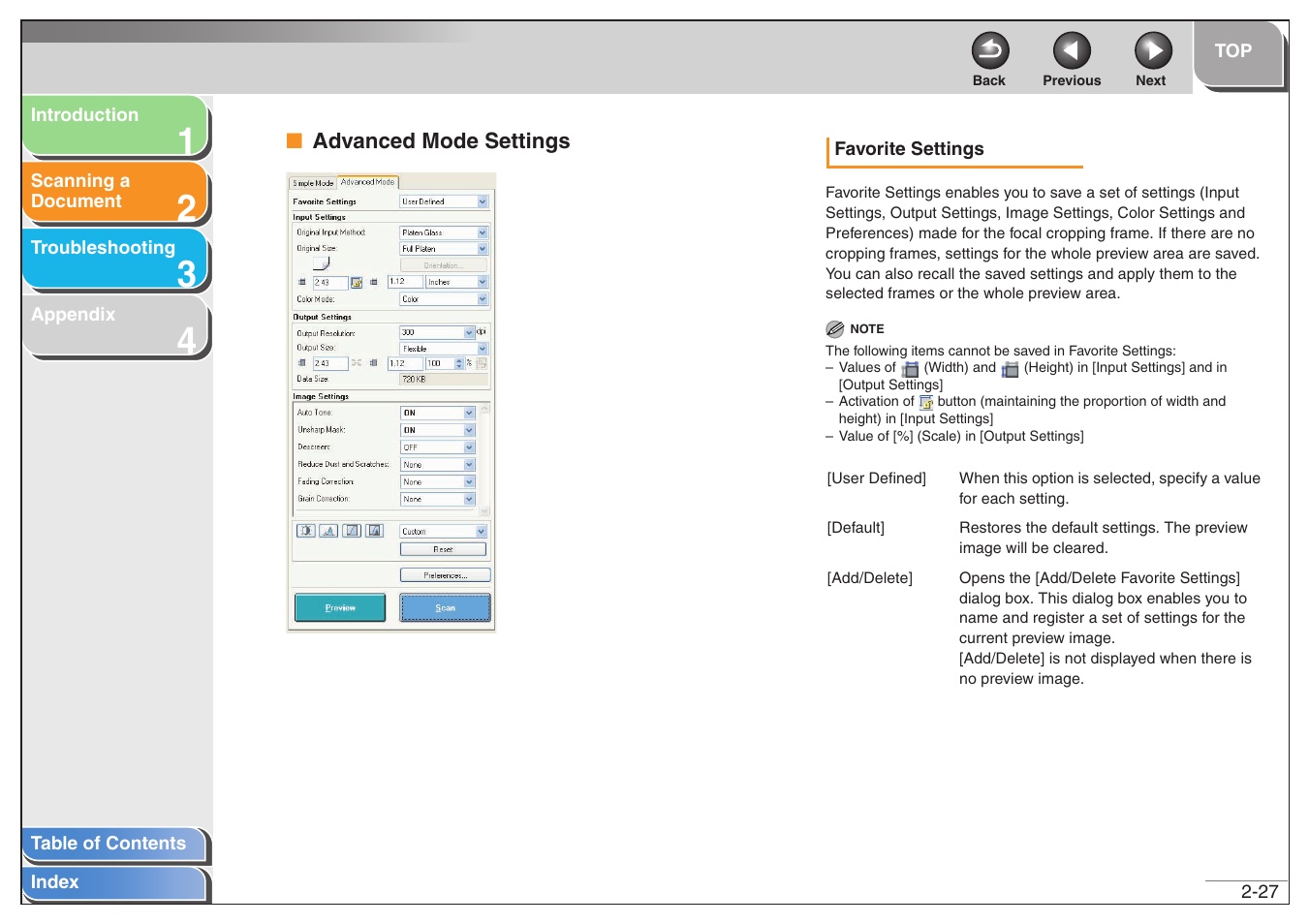Click the disabled Orientation button
Viewport: 1309px width, 924px height.
444,265
